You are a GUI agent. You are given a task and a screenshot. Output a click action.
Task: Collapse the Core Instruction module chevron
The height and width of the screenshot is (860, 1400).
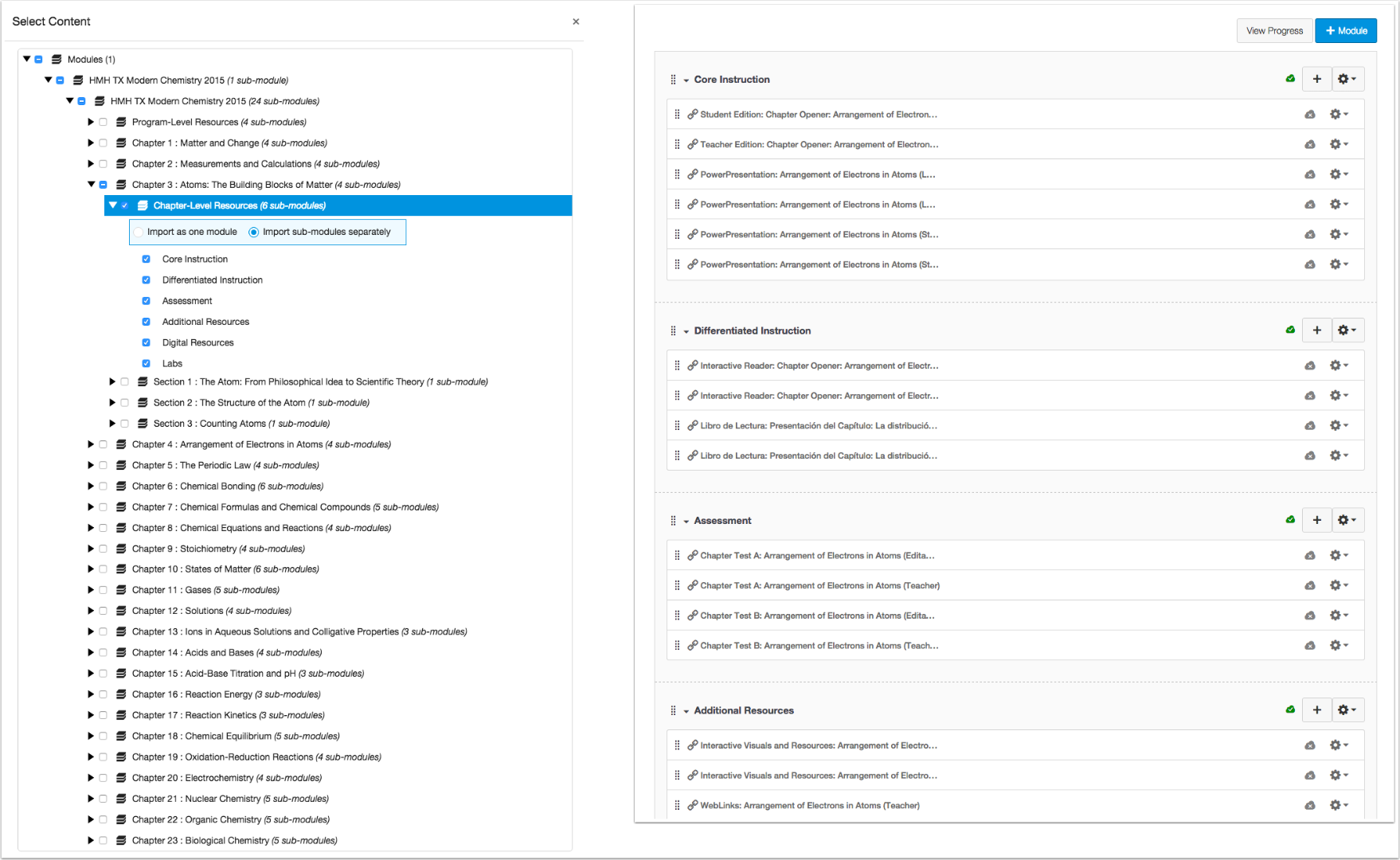tap(686, 79)
